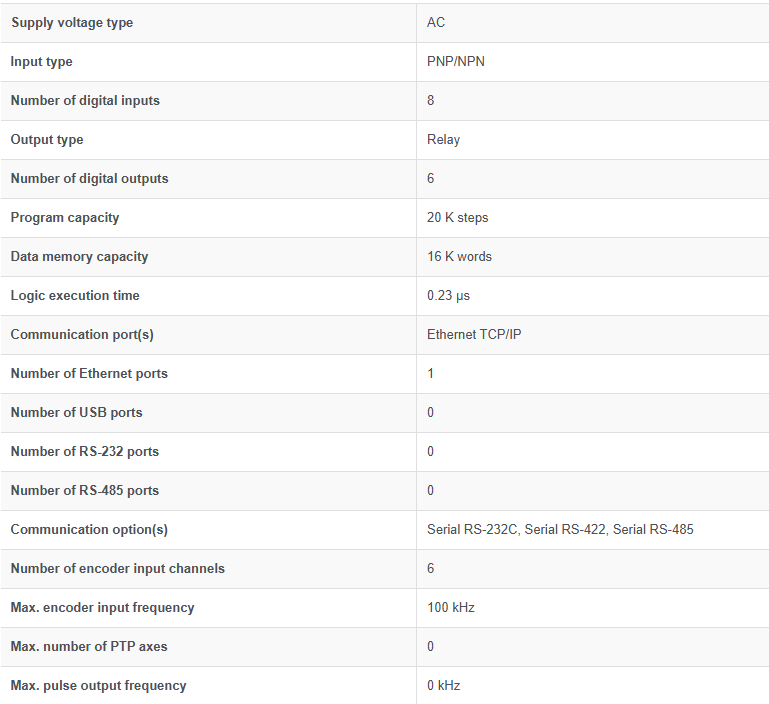
Task: Click the Number of USB ports label
Action: coord(76,413)
